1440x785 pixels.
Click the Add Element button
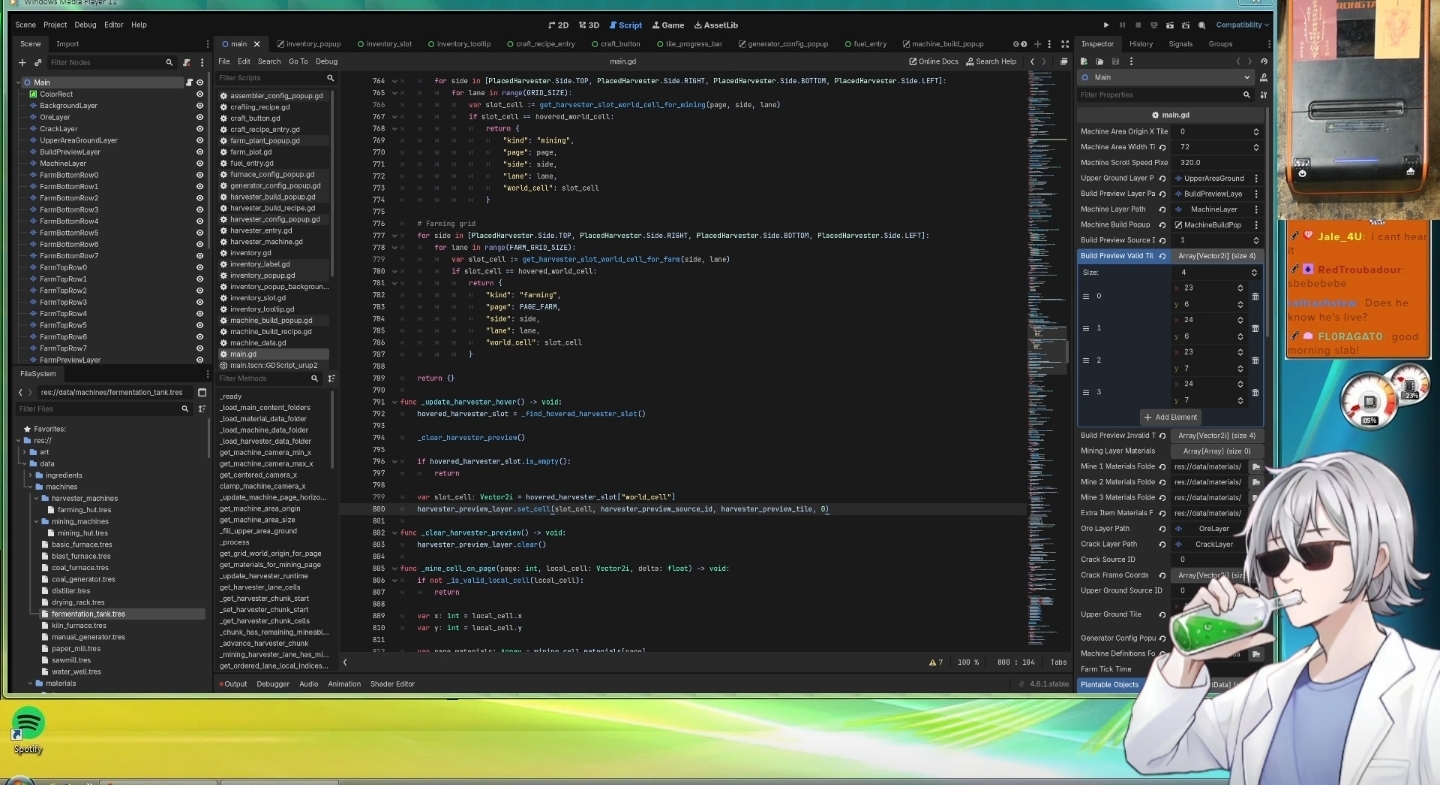1170,417
